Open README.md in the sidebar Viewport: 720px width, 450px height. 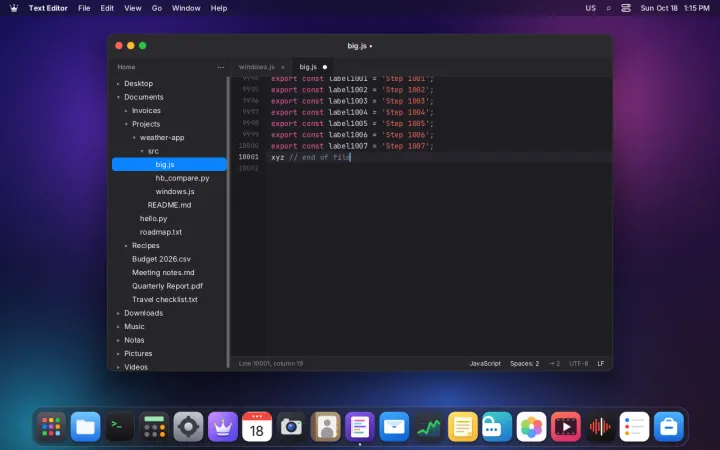169,205
